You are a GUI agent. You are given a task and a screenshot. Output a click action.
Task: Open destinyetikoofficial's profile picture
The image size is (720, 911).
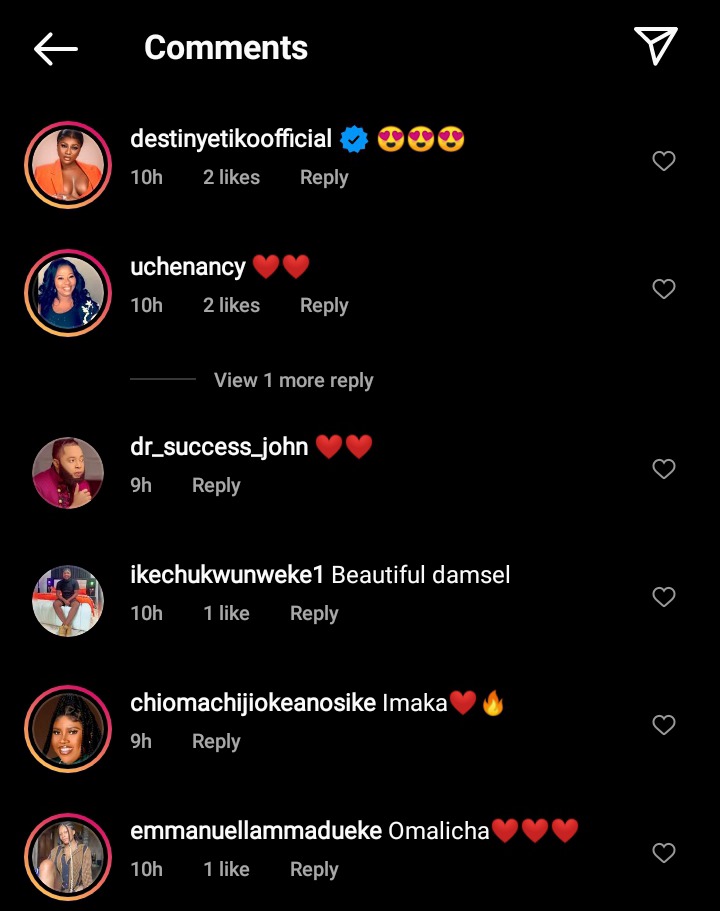[x=68, y=165]
